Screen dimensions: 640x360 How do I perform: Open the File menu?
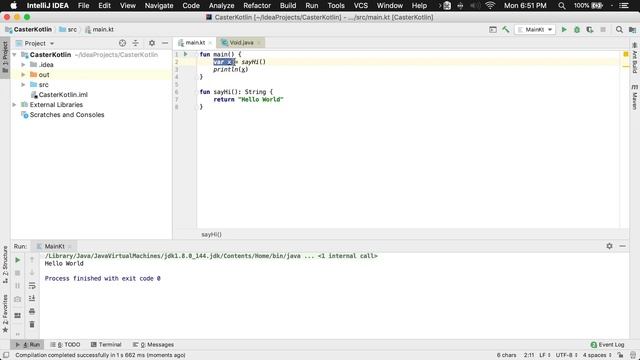click(83, 6)
